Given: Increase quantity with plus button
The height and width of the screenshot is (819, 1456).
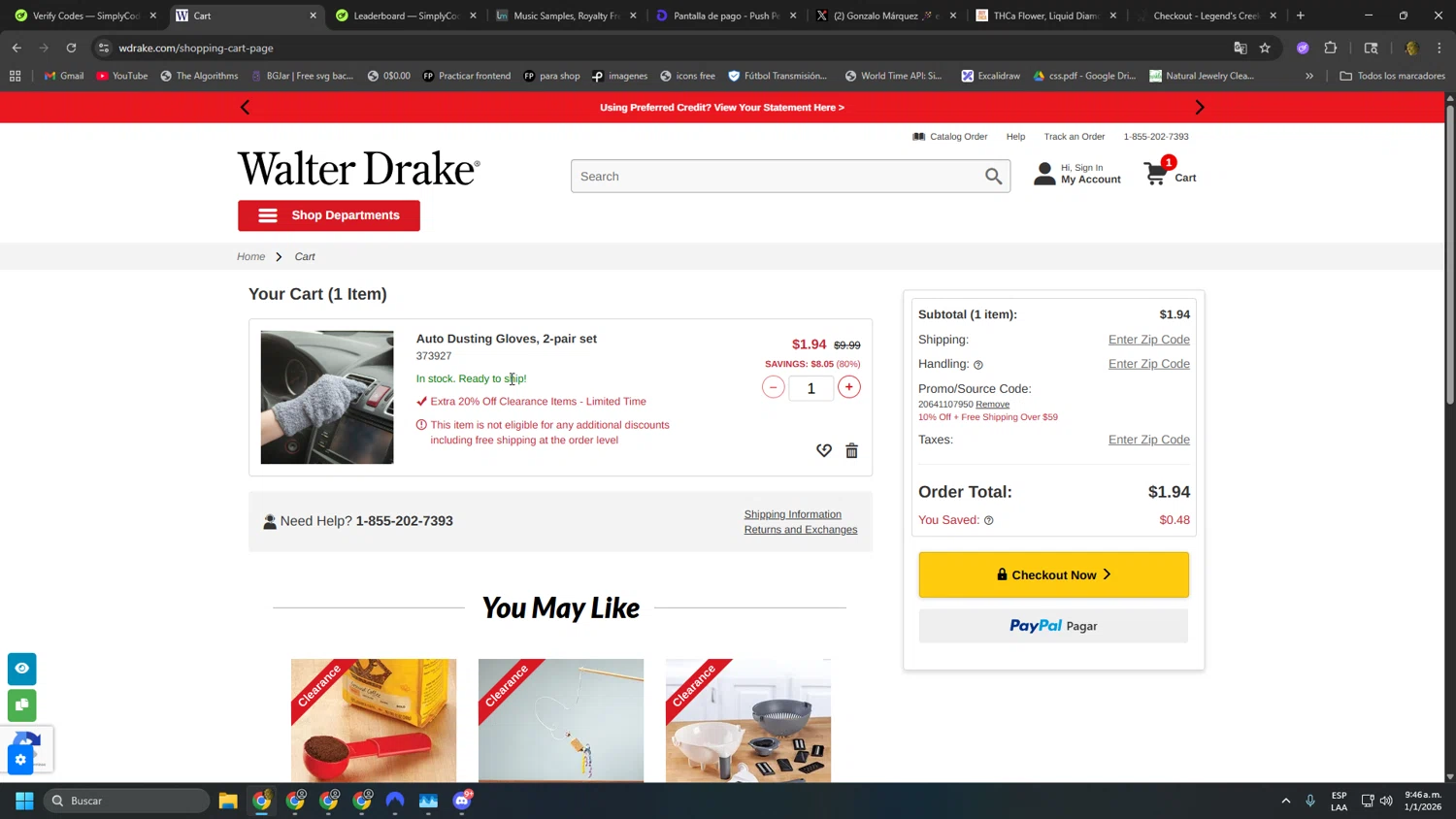Looking at the screenshot, I should click(848, 387).
